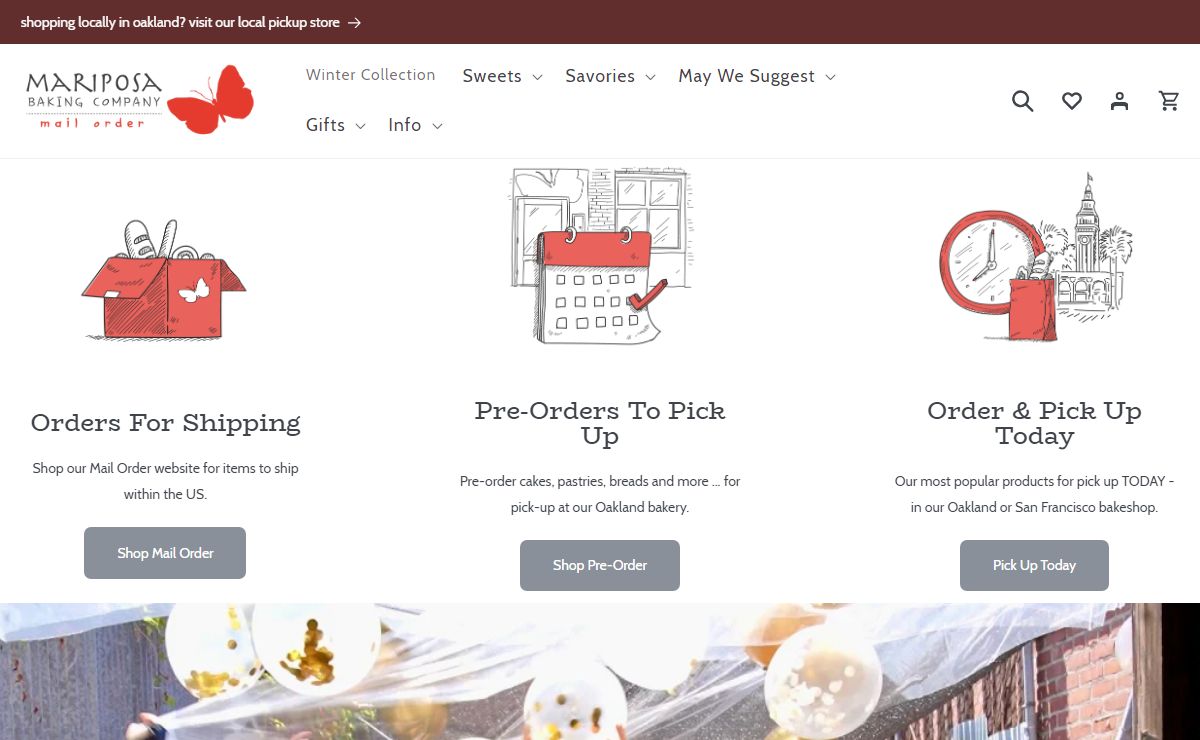
Task: Click the Shop Mail Order button
Action: click(165, 553)
